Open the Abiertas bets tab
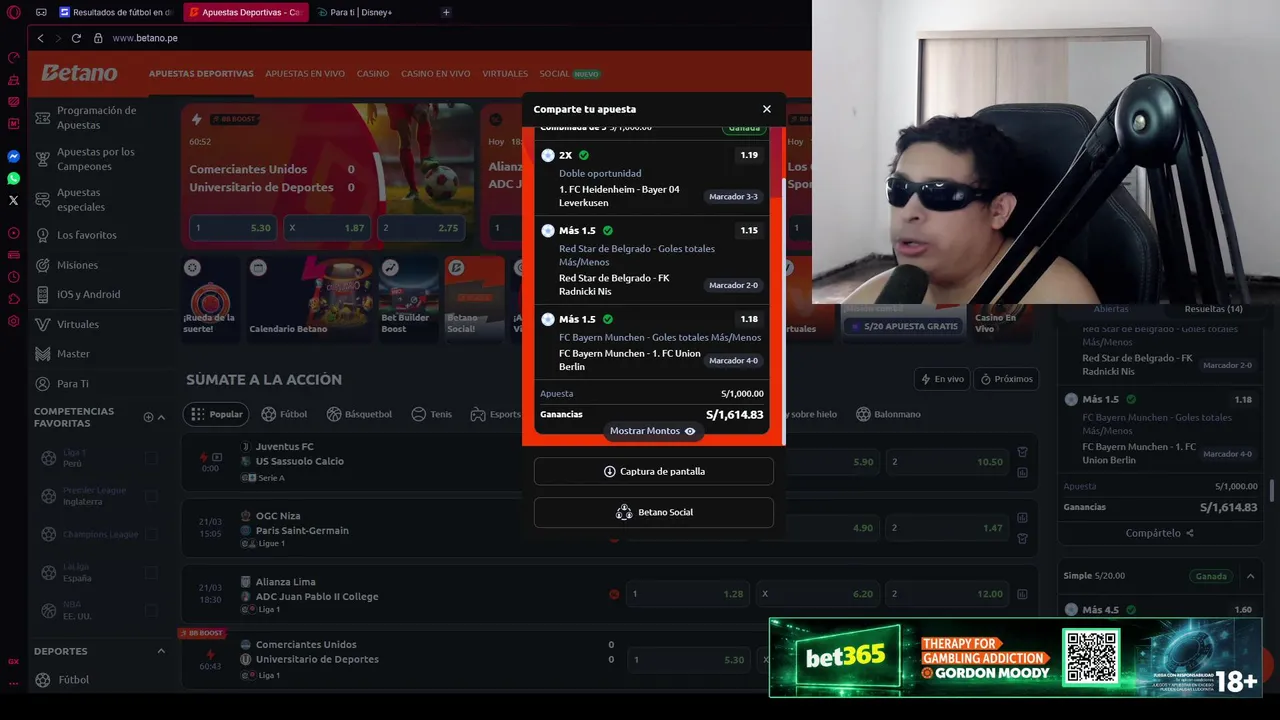Image resolution: width=1280 pixels, height=720 pixels. coord(1111,309)
